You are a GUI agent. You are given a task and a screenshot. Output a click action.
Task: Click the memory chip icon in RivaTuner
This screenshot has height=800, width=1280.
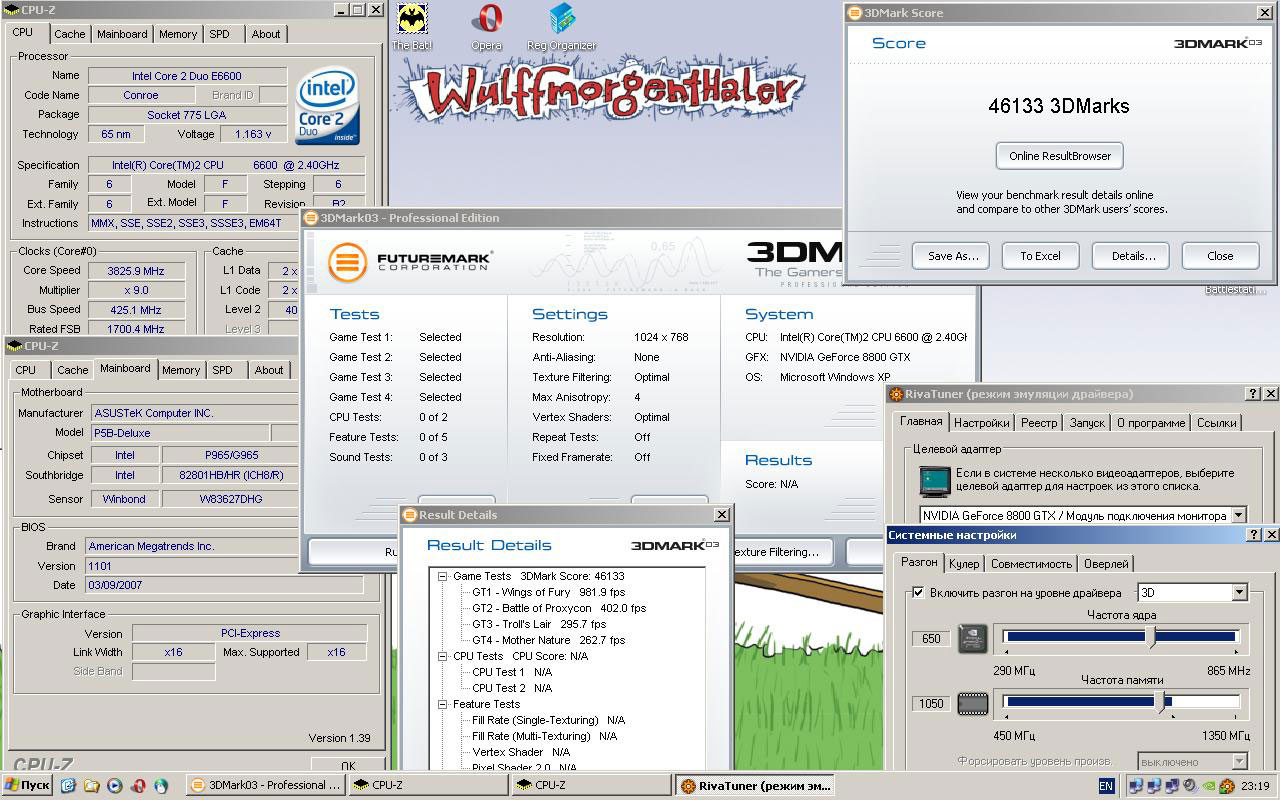[972, 704]
